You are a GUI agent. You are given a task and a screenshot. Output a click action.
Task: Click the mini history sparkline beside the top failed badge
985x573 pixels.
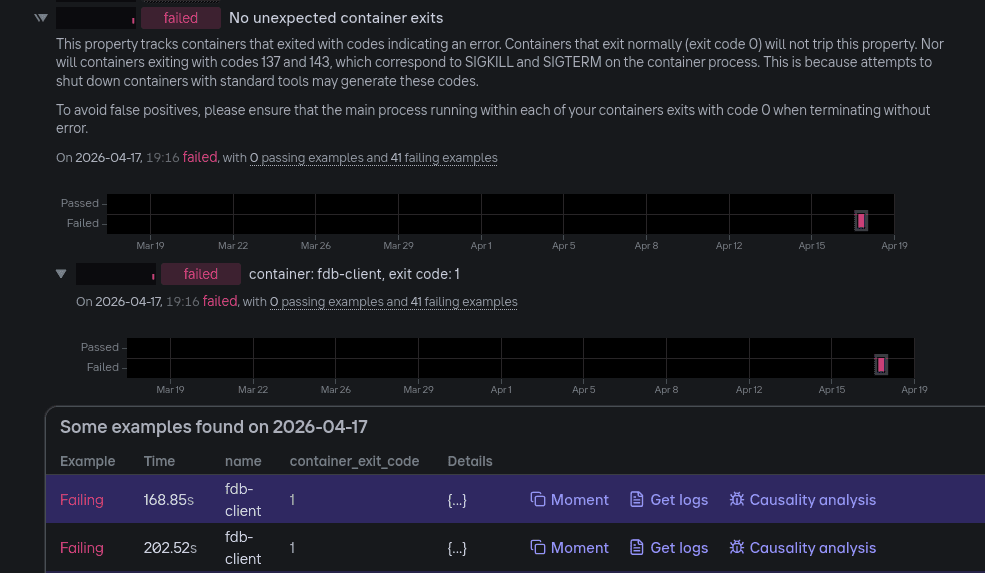[96, 18]
